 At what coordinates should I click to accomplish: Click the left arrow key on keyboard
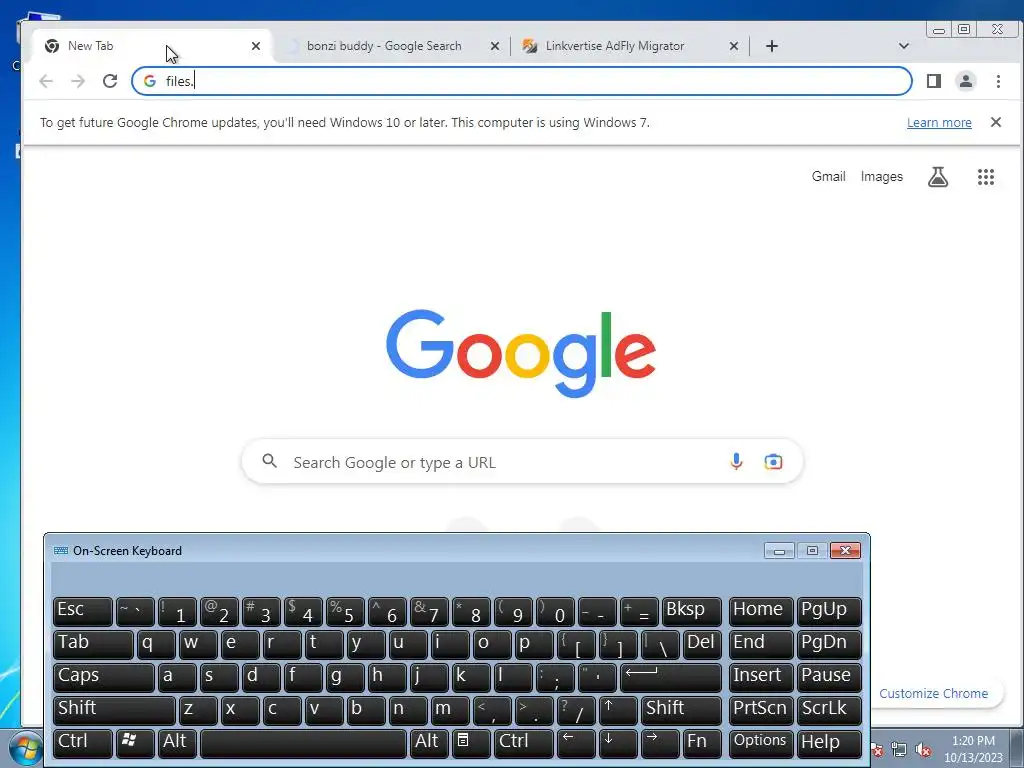pyautogui.click(x=575, y=743)
